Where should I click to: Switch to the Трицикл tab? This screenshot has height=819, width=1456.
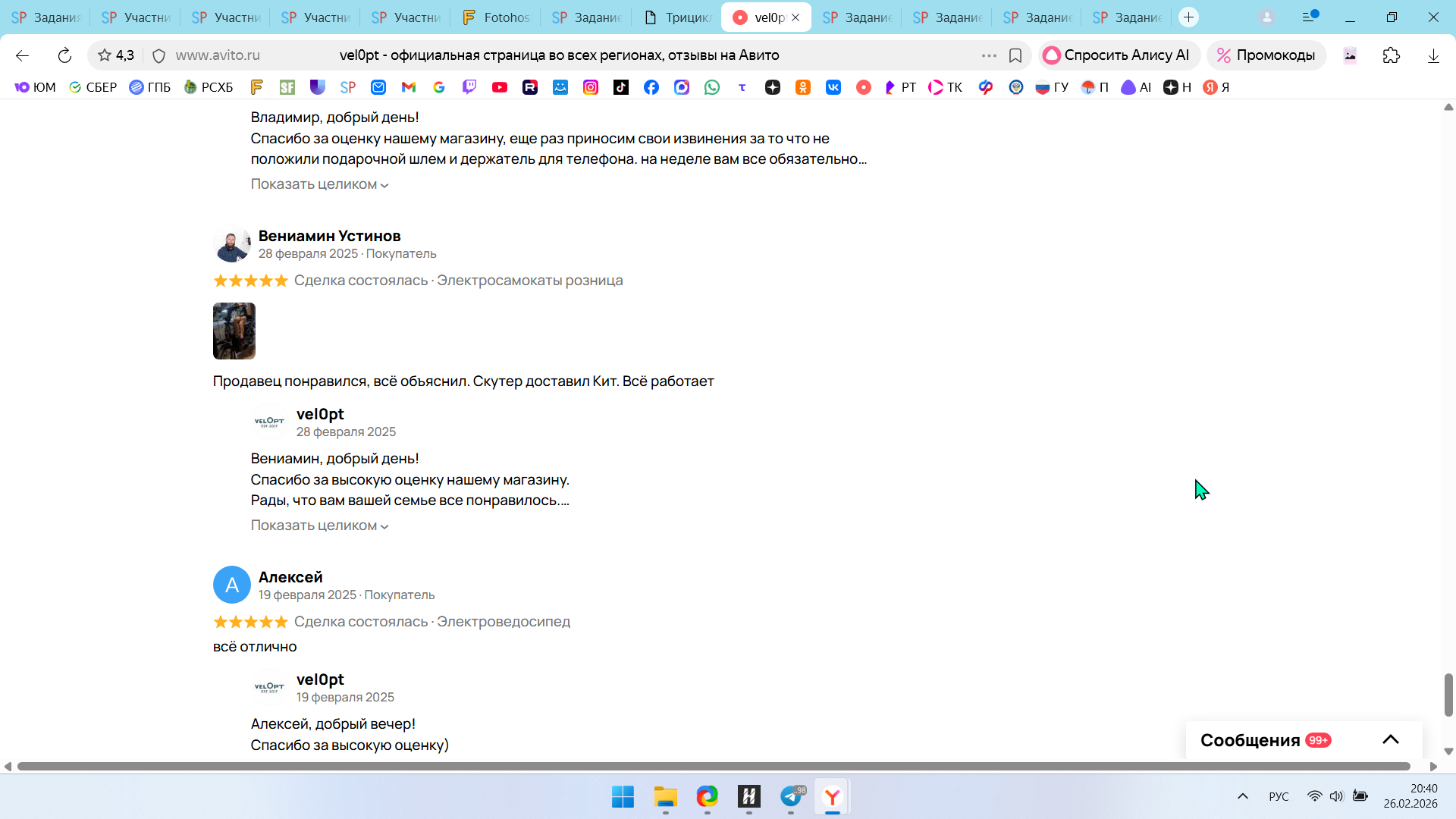(x=679, y=17)
